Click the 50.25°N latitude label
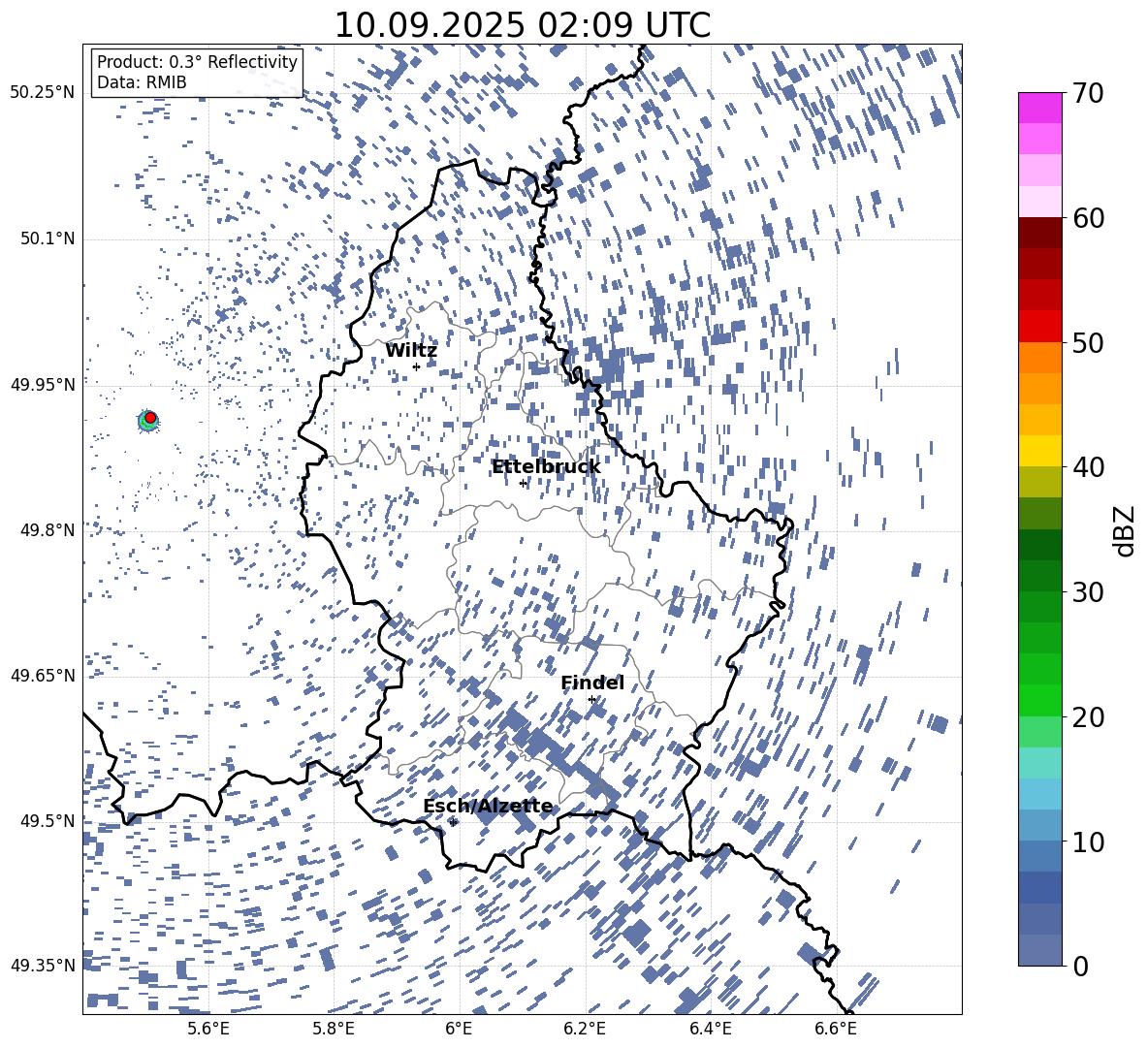This screenshot has width=1148, height=1048. coord(43,93)
